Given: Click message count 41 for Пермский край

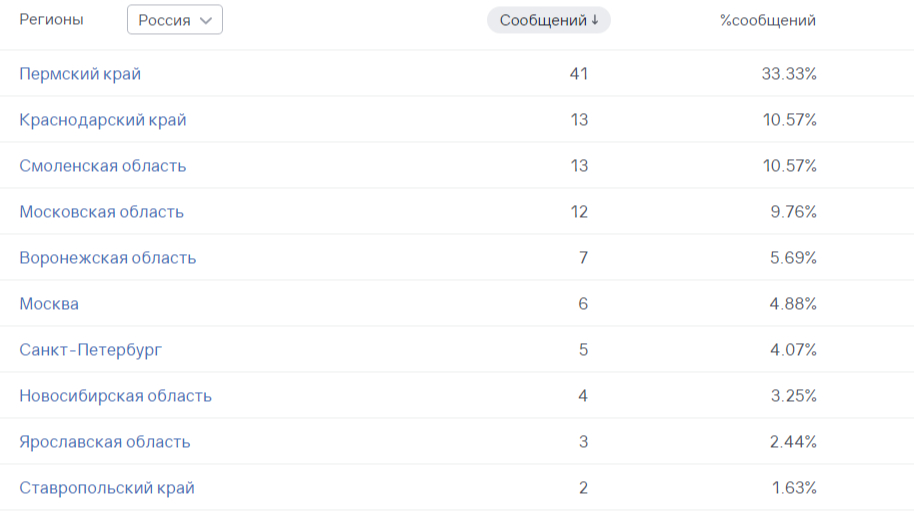Looking at the screenshot, I should pyautogui.click(x=578, y=74).
